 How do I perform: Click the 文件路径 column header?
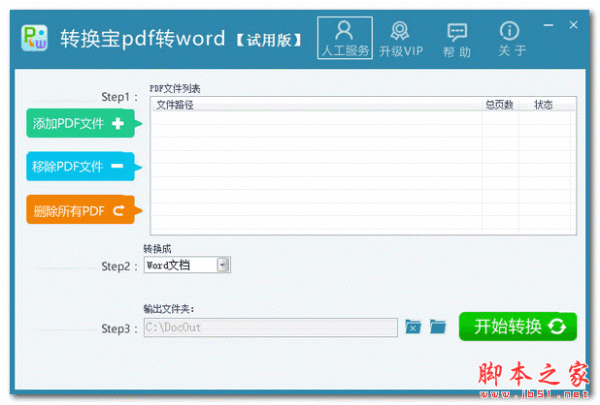click(x=316, y=105)
